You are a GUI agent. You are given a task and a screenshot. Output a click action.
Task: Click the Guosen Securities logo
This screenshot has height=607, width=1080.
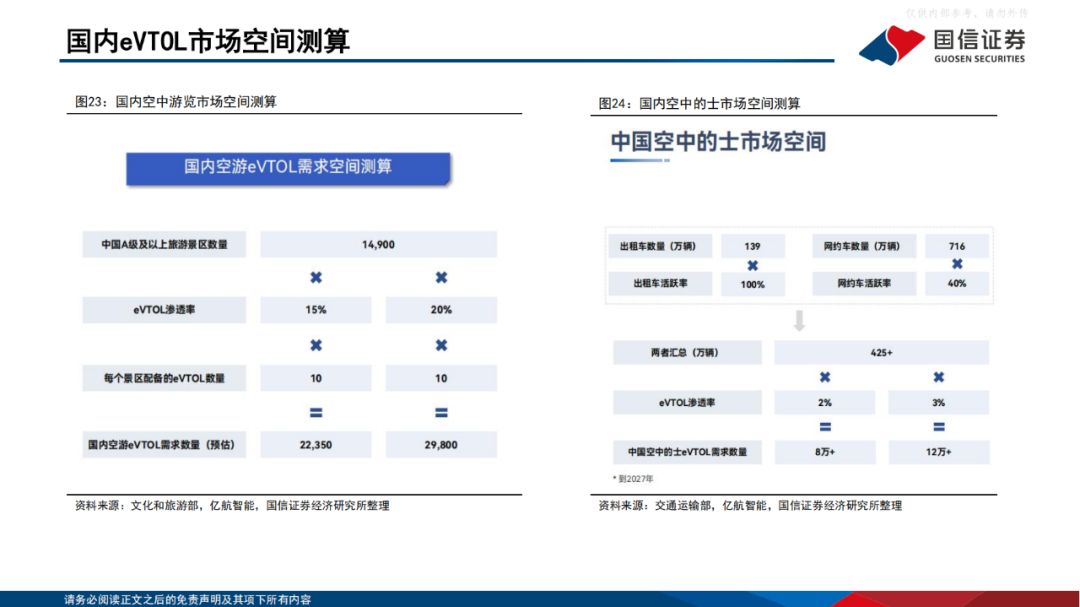click(941, 44)
